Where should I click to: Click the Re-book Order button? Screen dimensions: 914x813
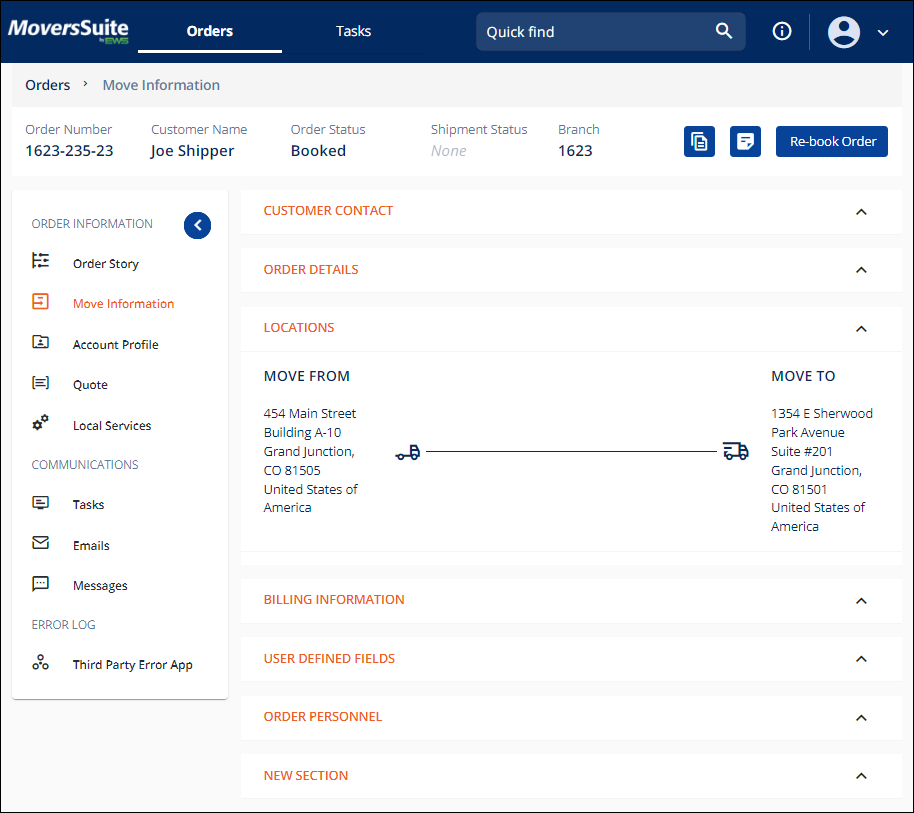(x=831, y=141)
